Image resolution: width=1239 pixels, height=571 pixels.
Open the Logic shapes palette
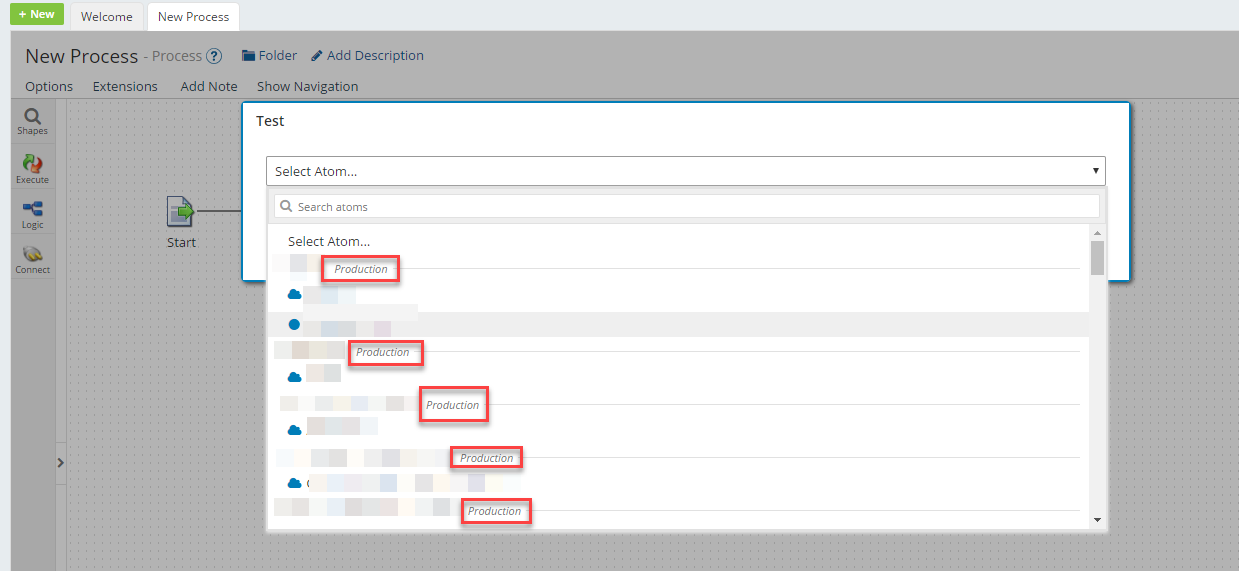[x=32, y=214]
